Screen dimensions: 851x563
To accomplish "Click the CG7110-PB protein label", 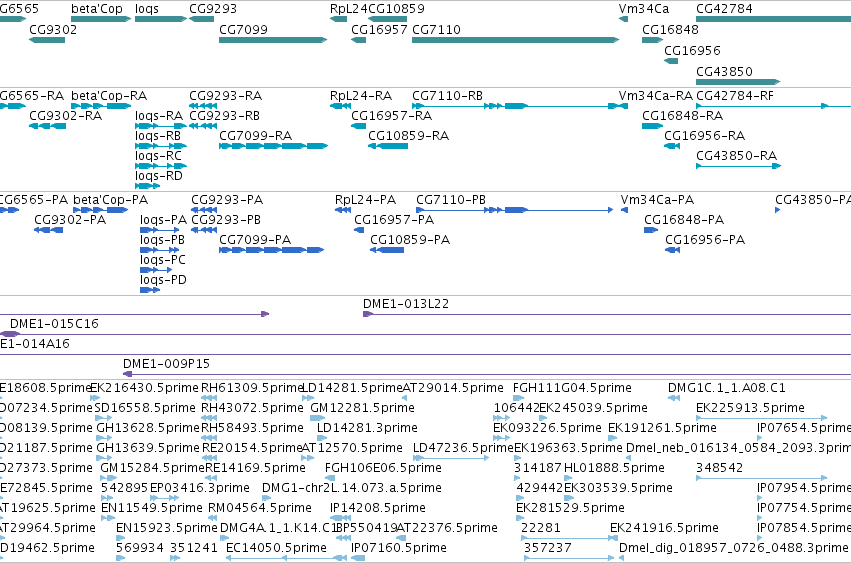I will point(451,200).
